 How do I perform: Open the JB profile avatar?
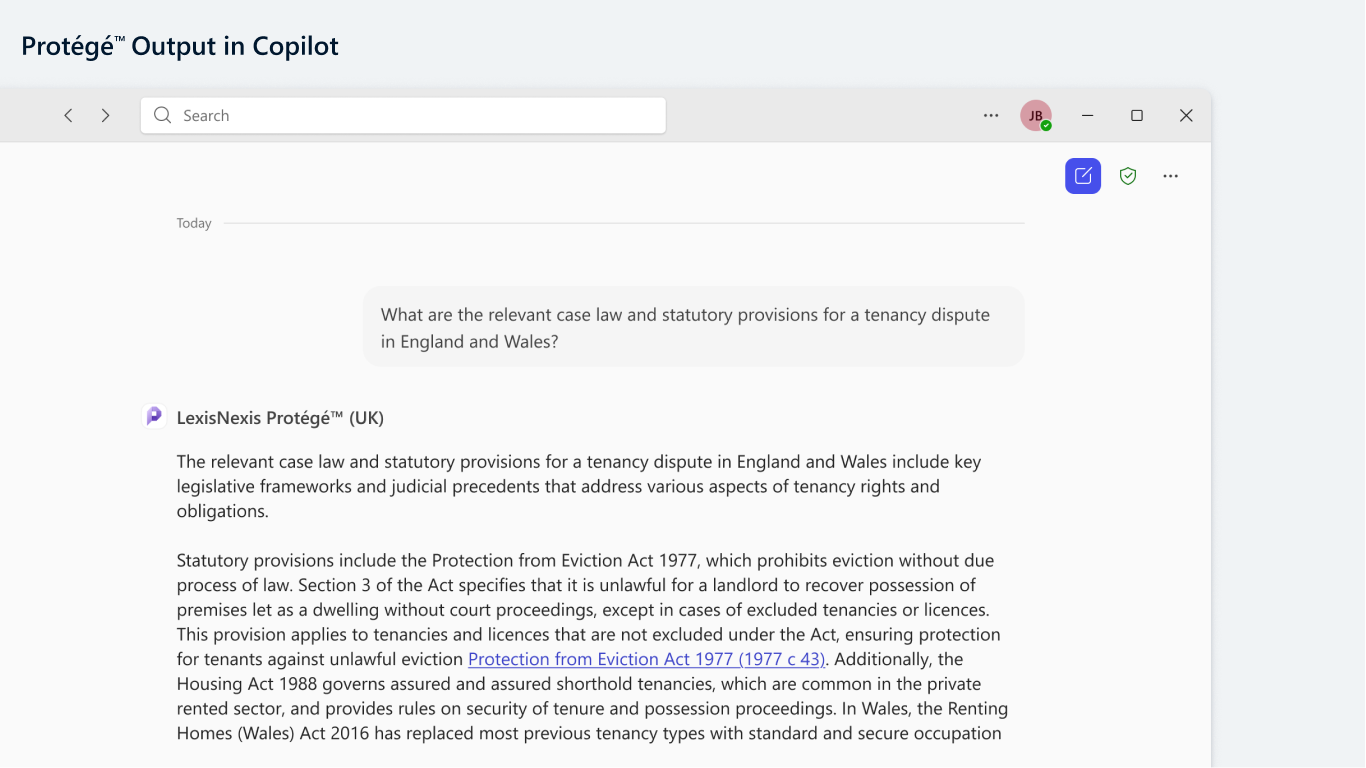click(x=1035, y=115)
